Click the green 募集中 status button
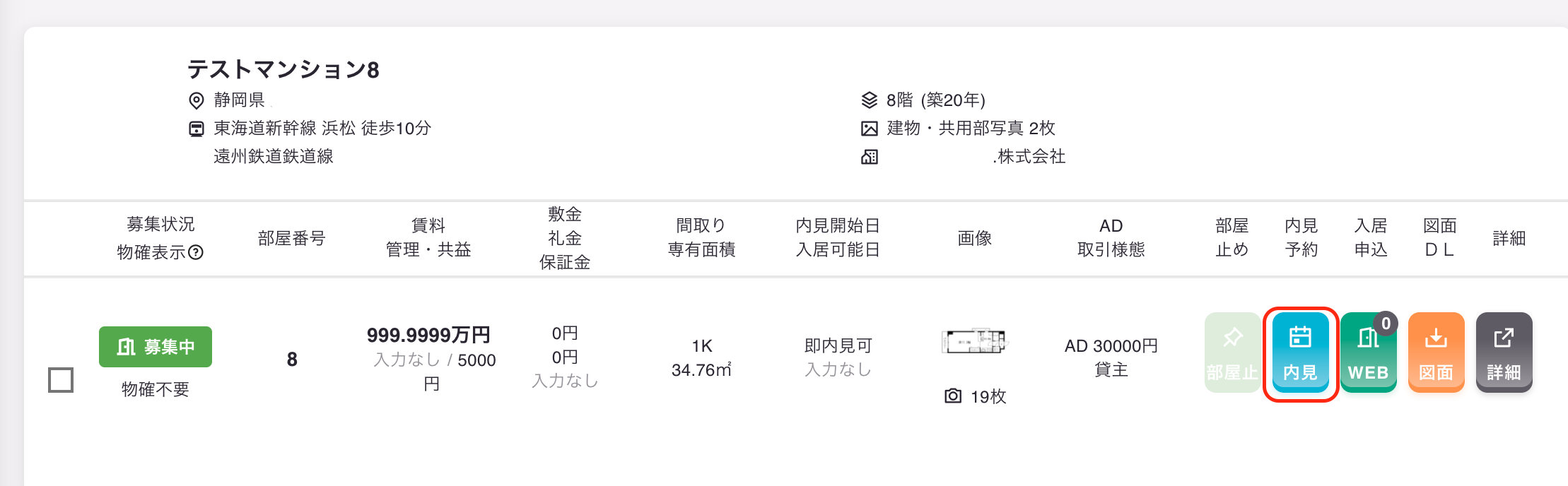The image size is (1568, 486). pyautogui.click(x=156, y=347)
